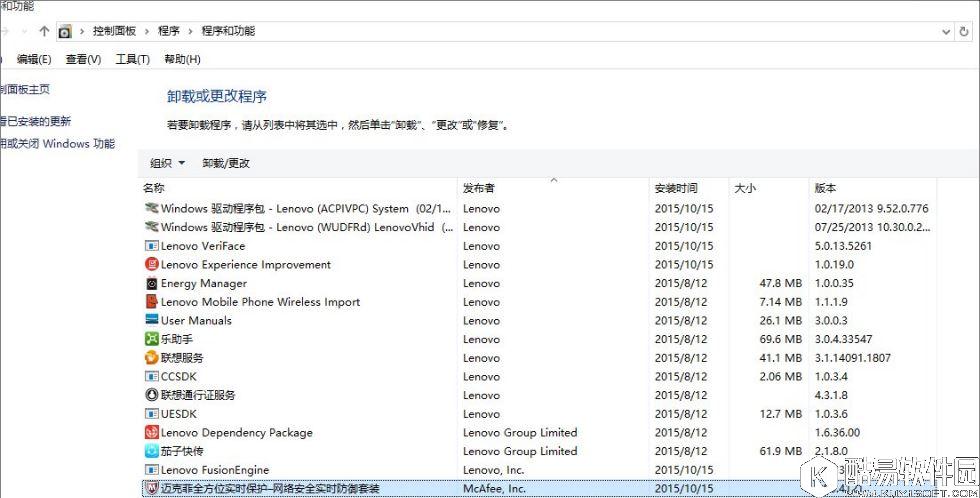
Task: Open the 编辑(E) menu
Action: click(x=34, y=59)
